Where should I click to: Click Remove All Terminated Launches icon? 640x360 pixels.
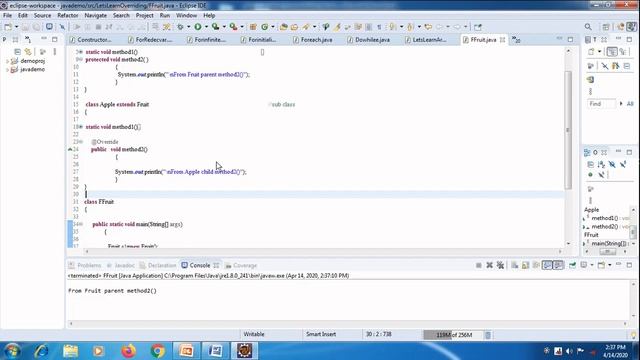500,265
